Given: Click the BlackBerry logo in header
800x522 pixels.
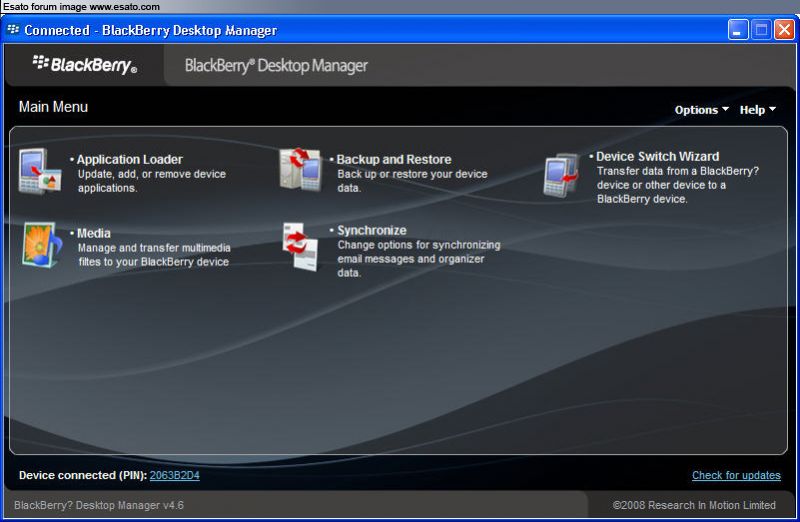Looking at the screenshot, I should (84, 65).
